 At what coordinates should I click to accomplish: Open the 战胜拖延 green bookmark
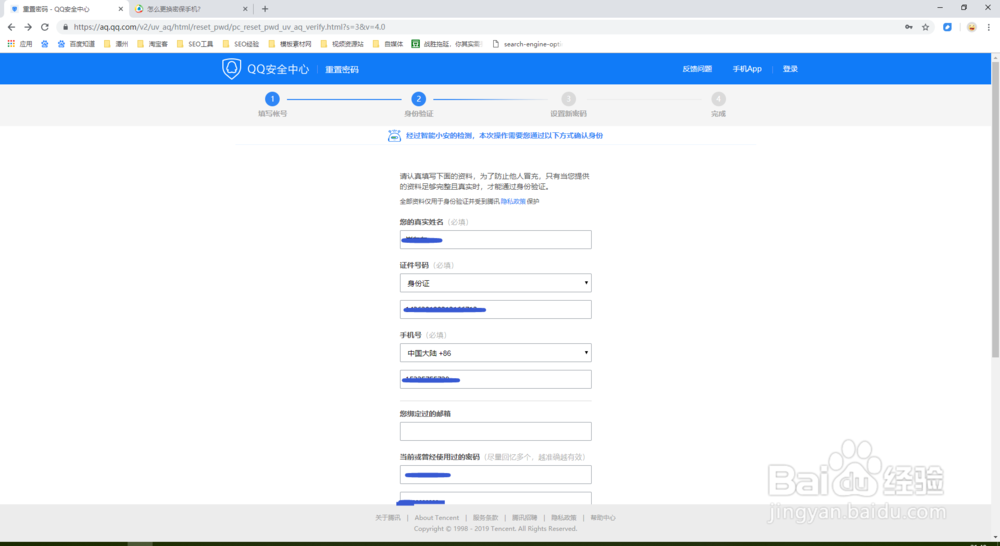pyautogui.click(x=446, y=44)
